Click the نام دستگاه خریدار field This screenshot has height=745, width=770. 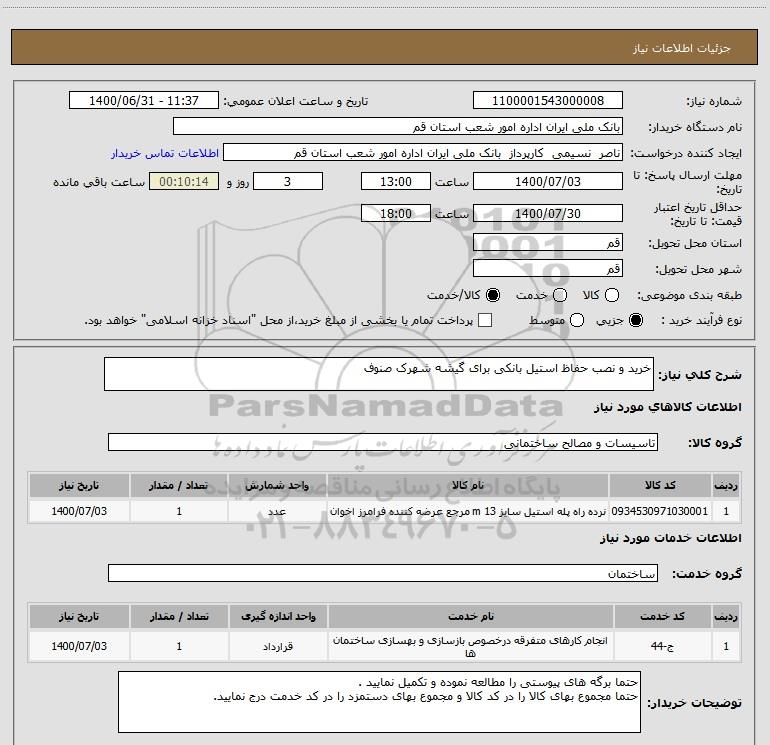coord(398,127)
